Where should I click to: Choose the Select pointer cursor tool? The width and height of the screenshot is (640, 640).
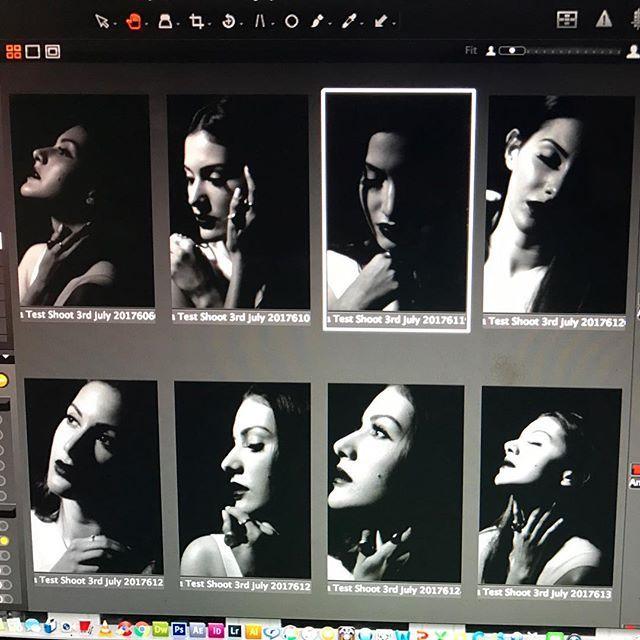tap(102, 21)
